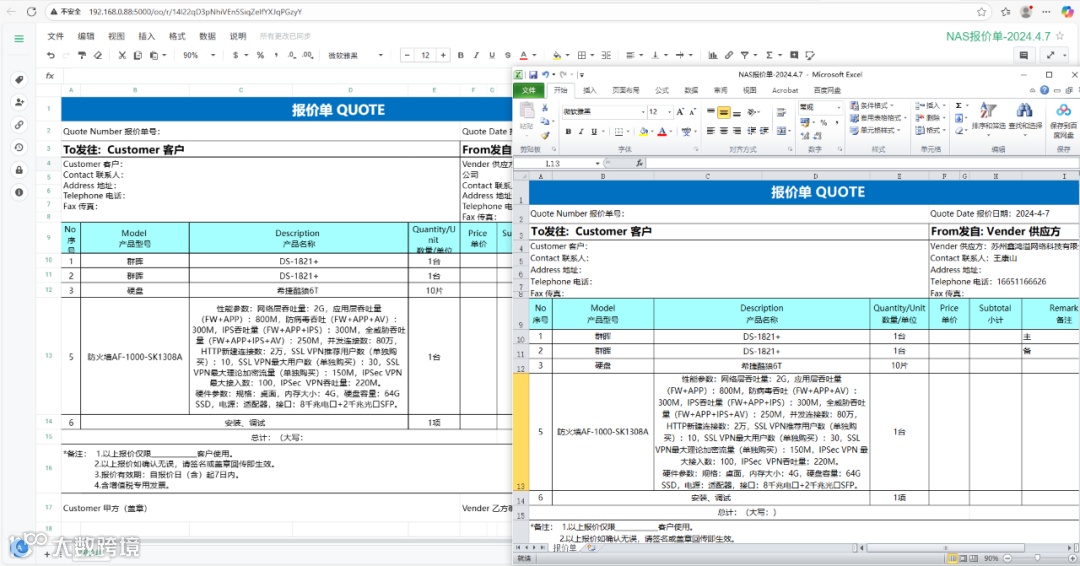Click the Excel font color red A
The image size is (1080, 566).
662,132
